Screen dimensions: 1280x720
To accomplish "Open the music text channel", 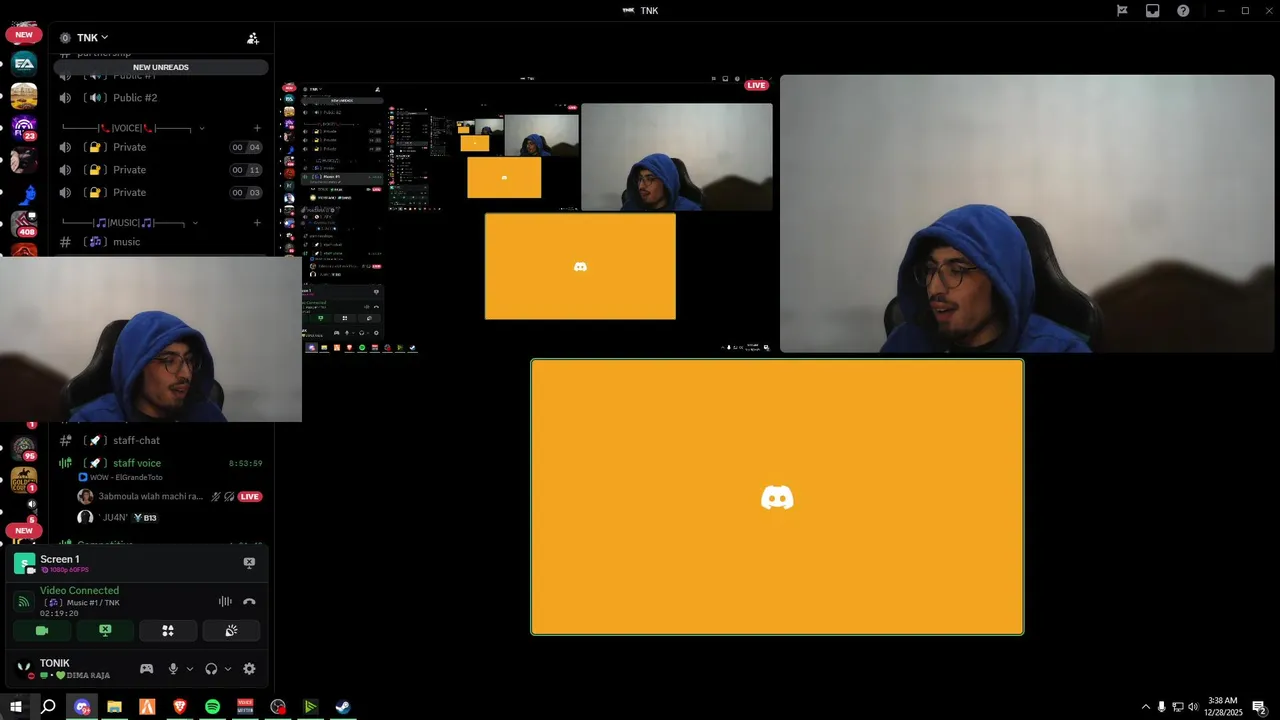I will [x=161, y=242].
